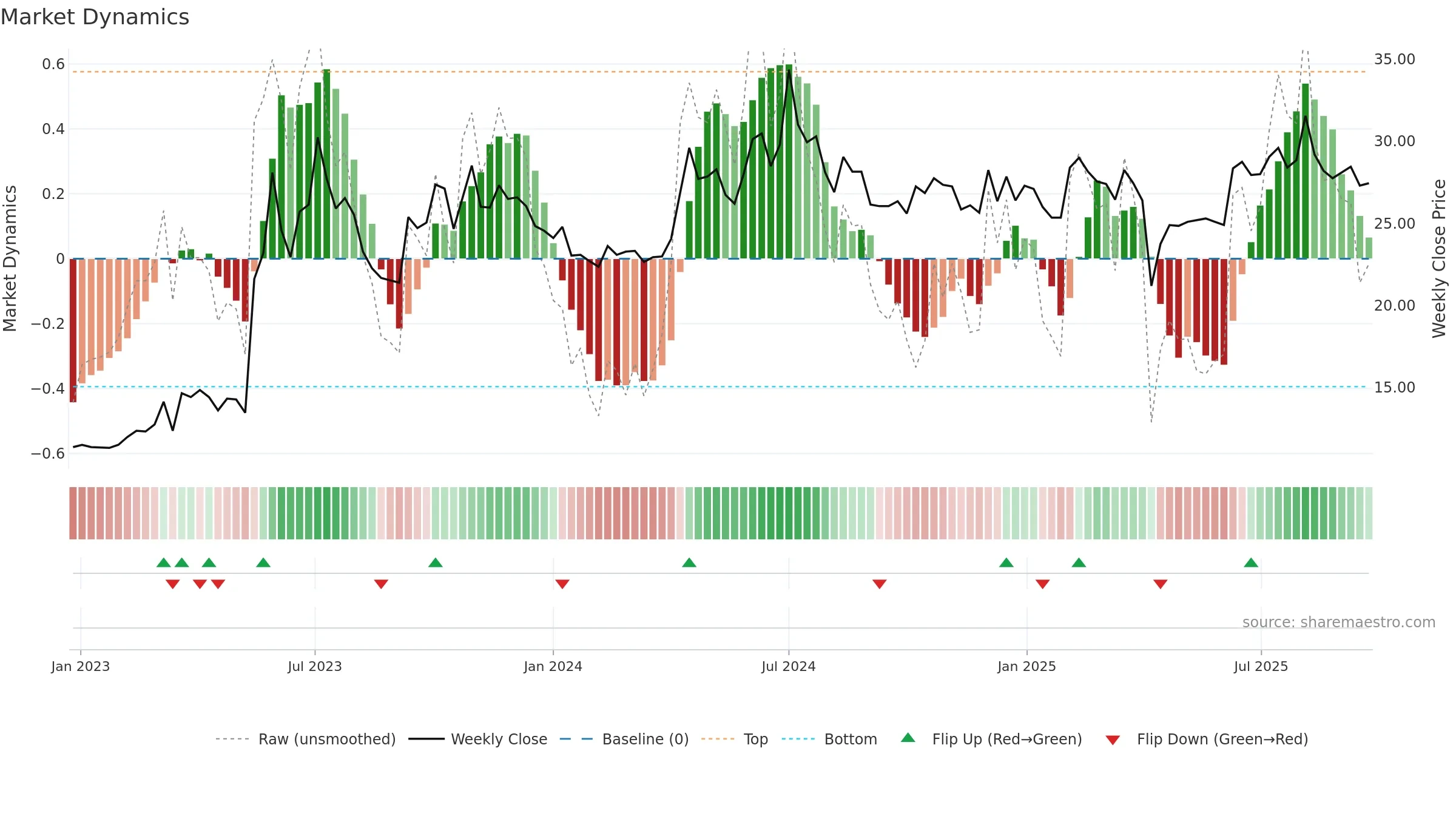Toggle Flip Down (Green→Red) legend item

[1207, 739]
